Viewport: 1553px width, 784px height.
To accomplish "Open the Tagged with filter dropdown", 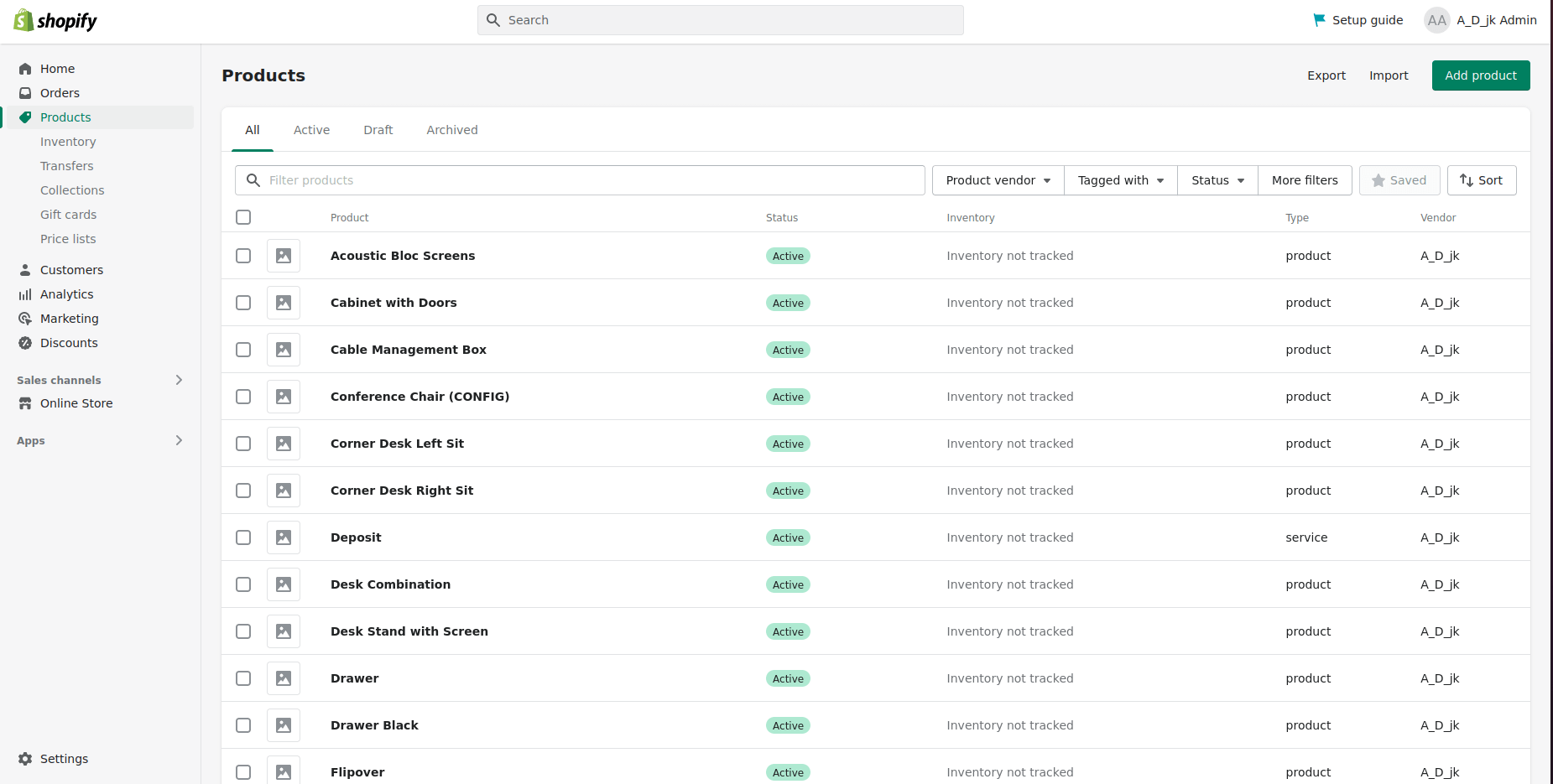I will [1121, 180].
